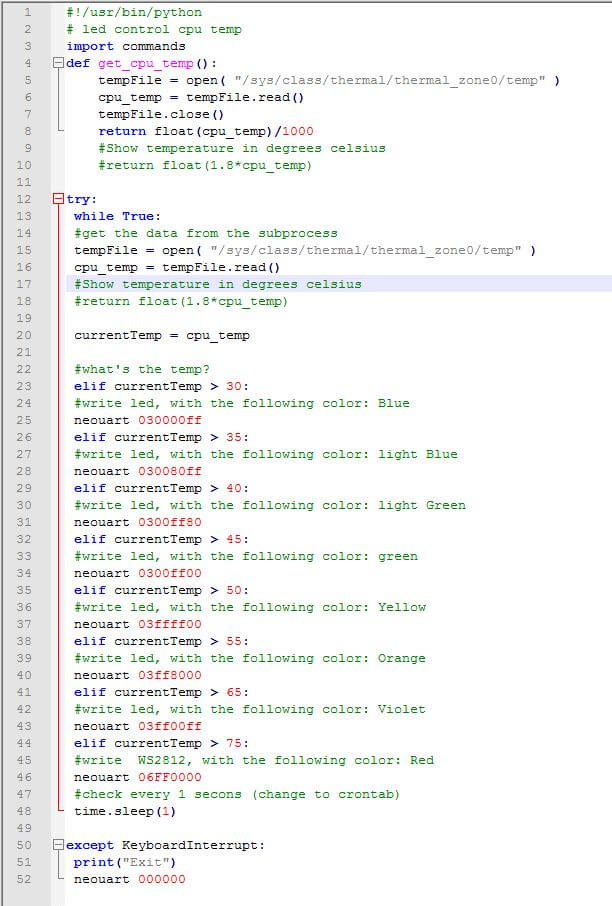Click 'cpu_temp = tempFile.read()' on line 16

tap(177, 268)
